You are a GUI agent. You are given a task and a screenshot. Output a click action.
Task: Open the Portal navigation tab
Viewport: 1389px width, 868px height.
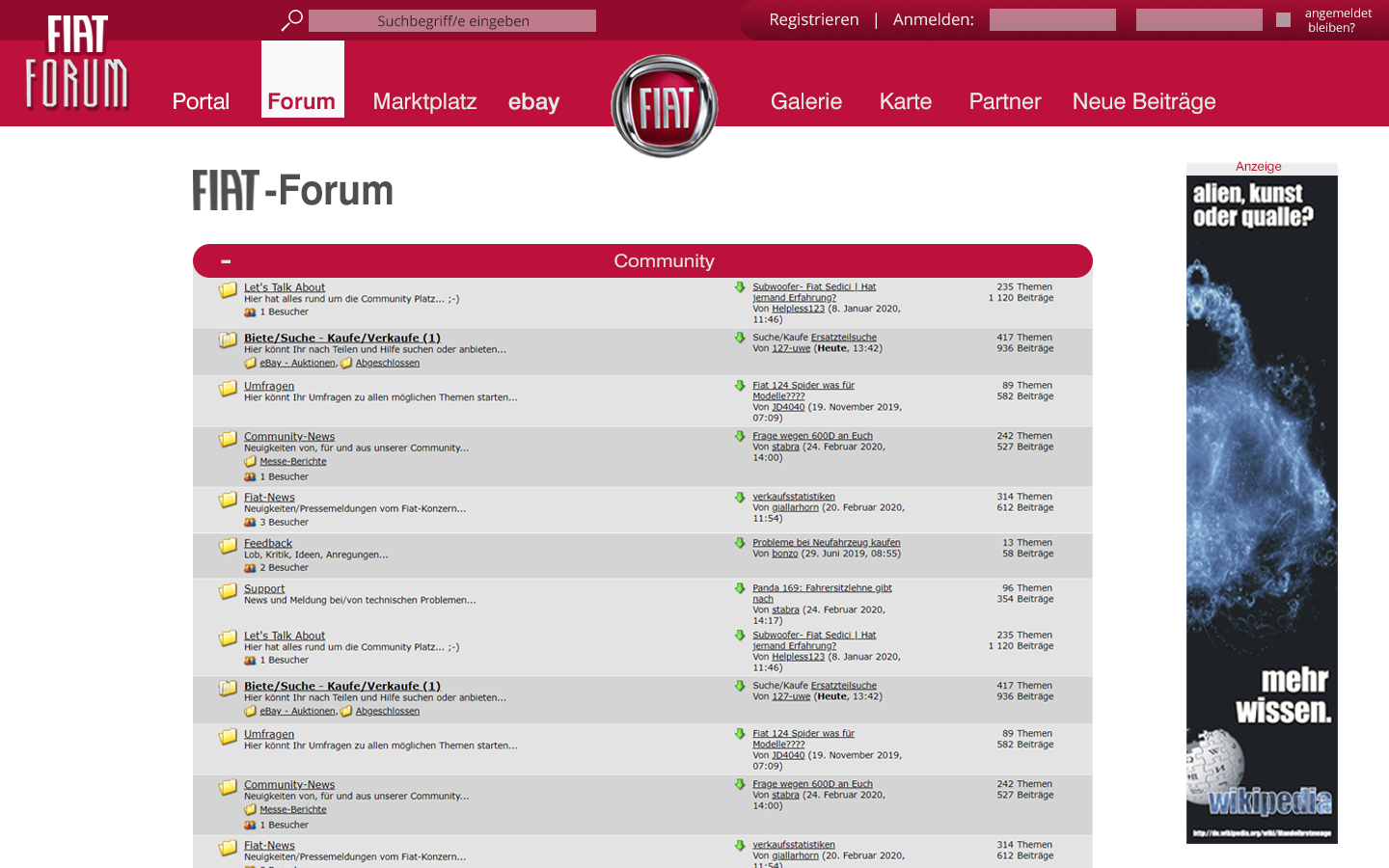(x=201, y=101)
